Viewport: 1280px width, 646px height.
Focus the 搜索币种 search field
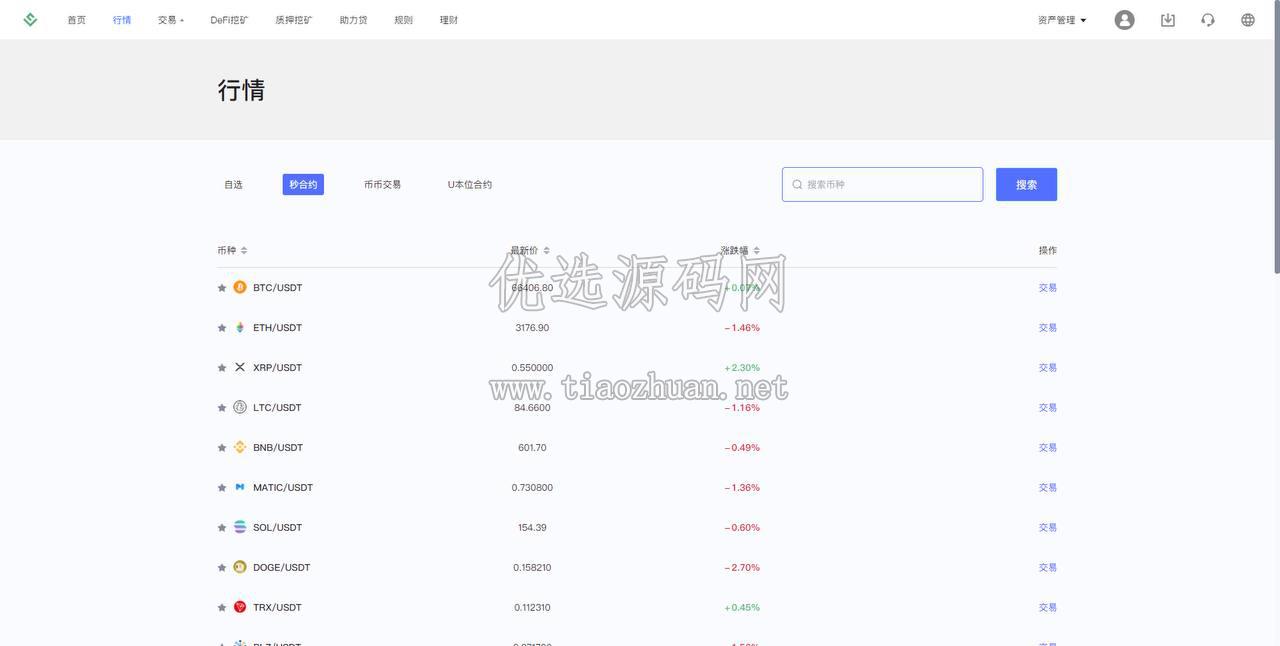[x=882, y=184]
